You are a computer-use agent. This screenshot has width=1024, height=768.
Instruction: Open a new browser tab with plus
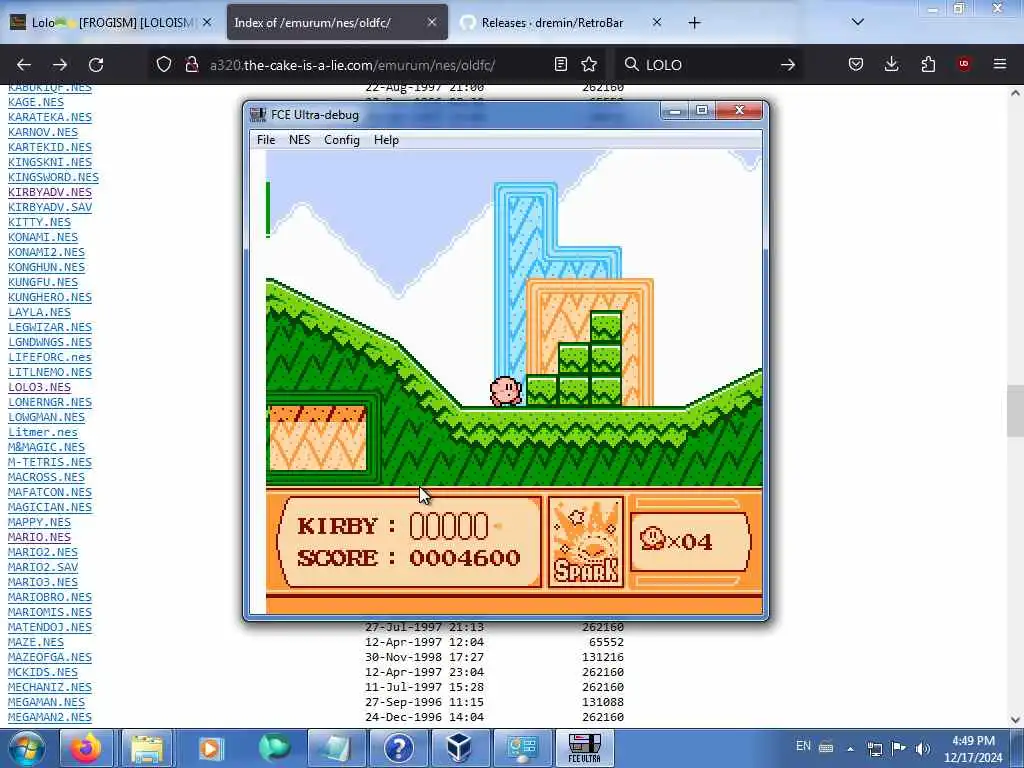coord(694,23)
